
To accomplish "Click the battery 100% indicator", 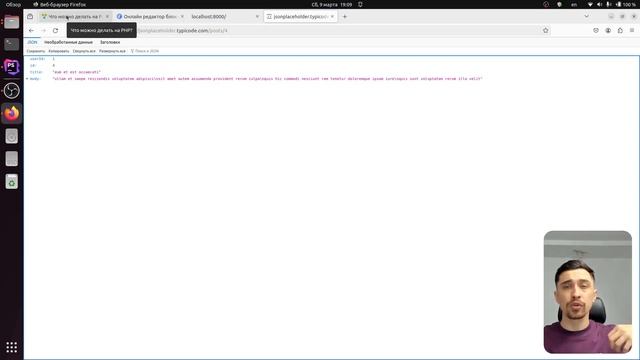I will tap(626, 4).
